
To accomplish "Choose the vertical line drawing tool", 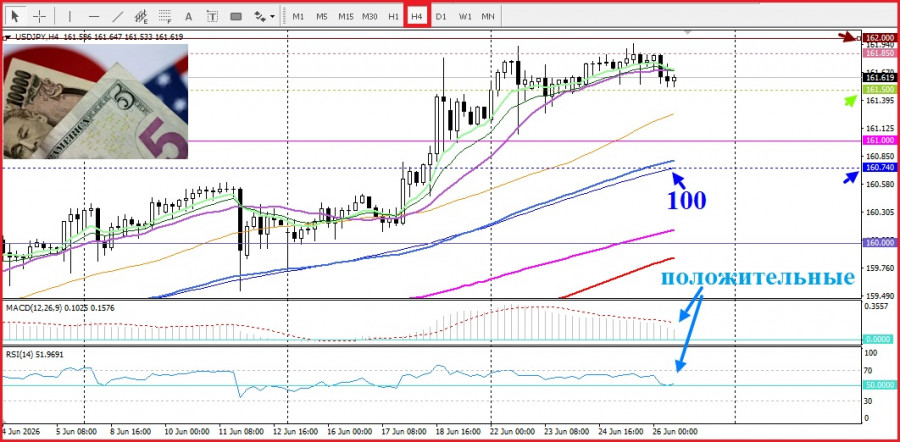I will pos(70,16).
